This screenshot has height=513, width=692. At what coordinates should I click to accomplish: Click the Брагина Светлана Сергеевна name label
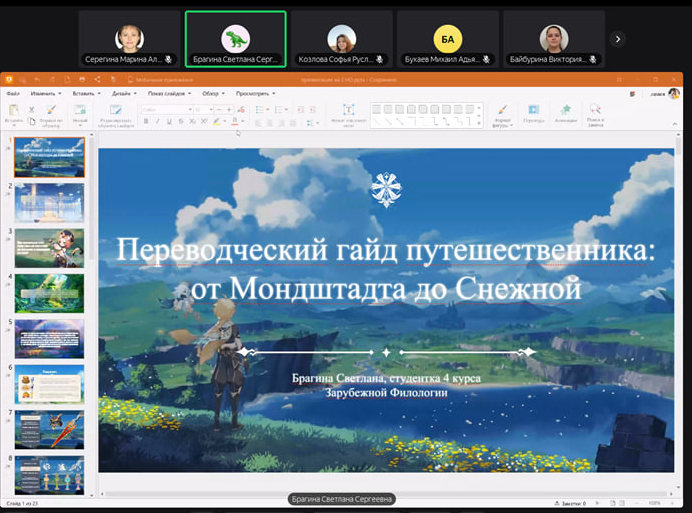click(342, 499)
